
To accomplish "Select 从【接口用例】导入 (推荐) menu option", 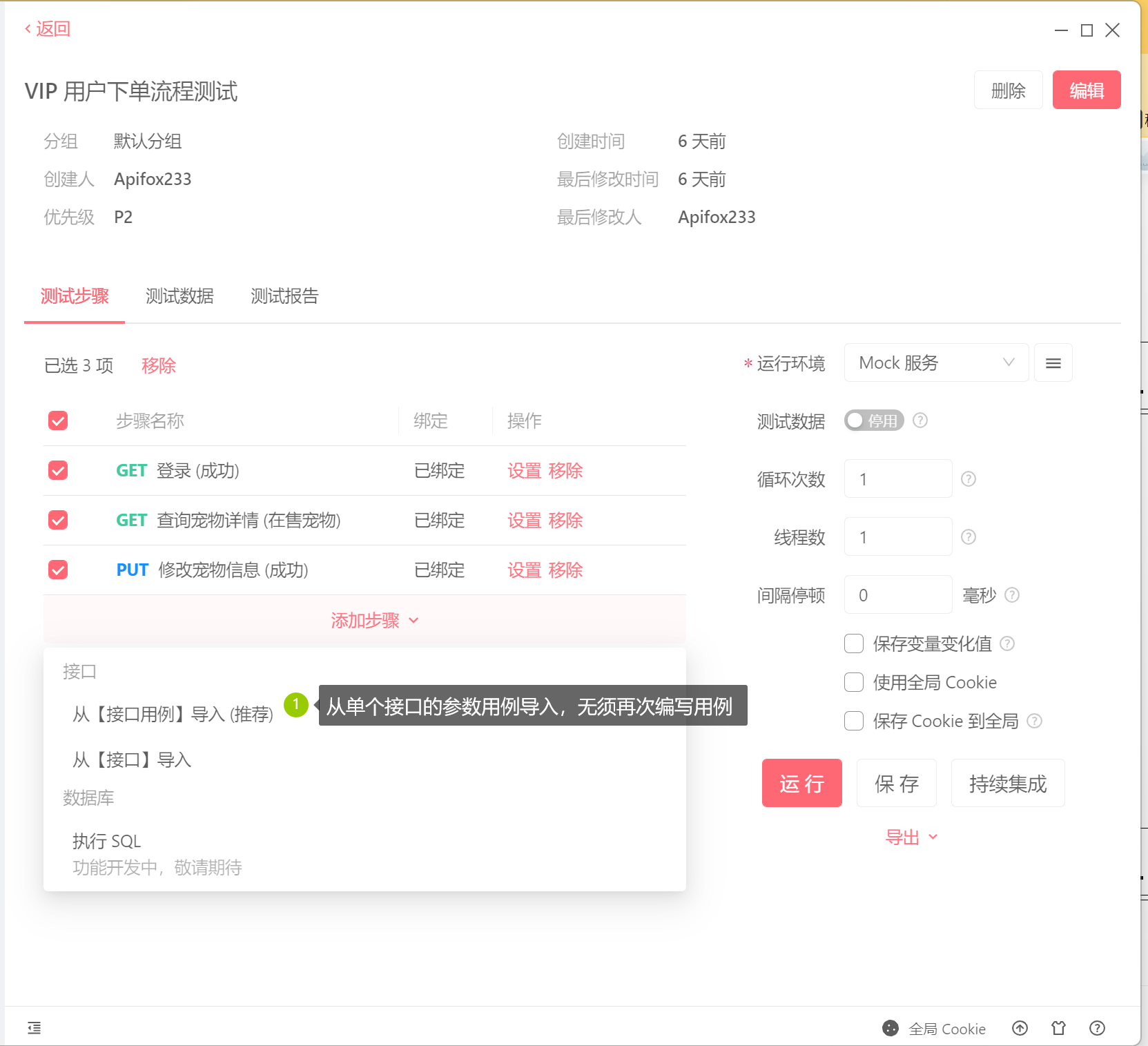I will 173,714.
